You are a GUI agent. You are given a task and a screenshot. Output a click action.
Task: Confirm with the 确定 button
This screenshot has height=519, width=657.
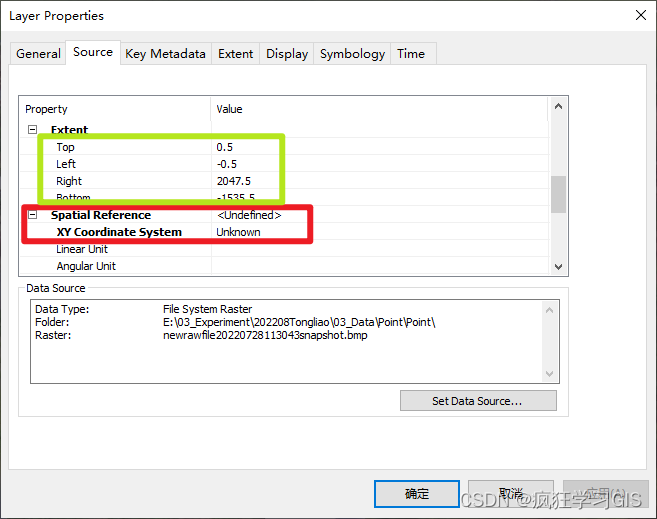pyautogui.click(x=417, y=494)
